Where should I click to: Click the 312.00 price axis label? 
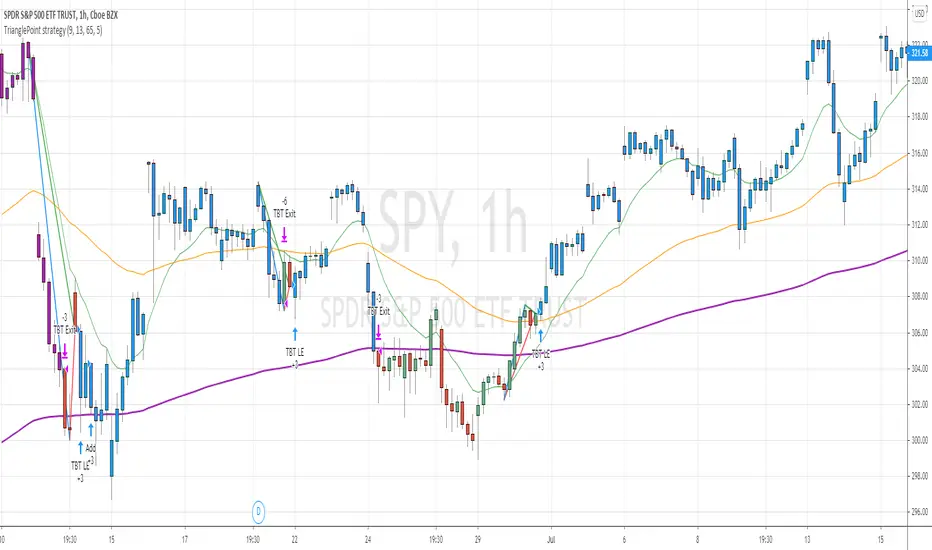919,224
